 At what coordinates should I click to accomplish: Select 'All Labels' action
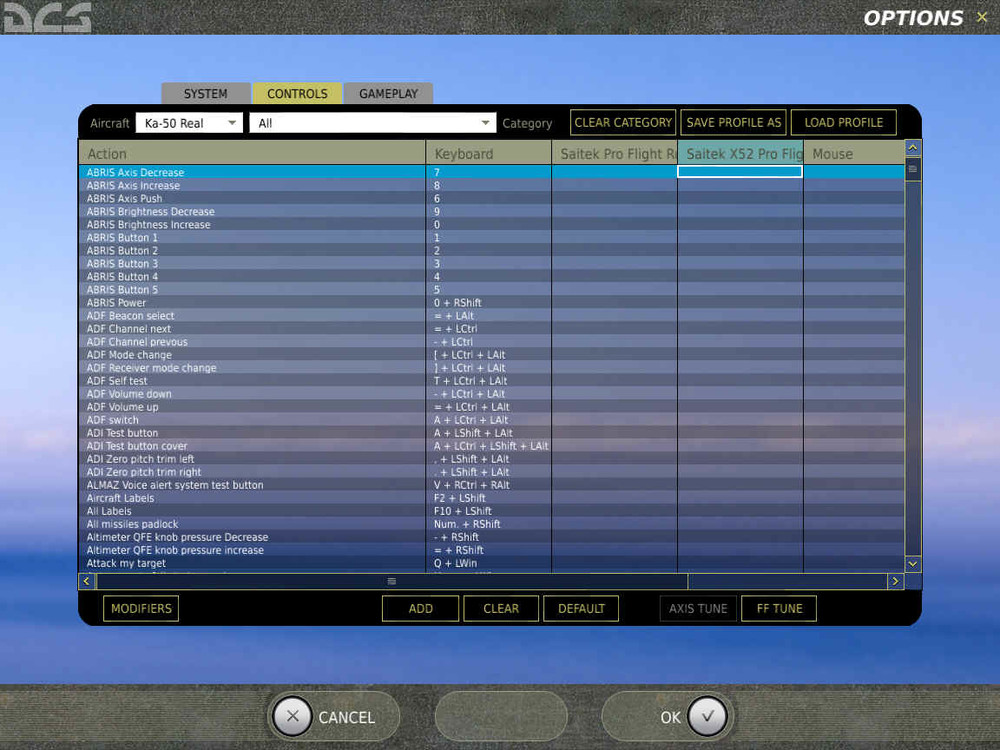pos(109,511)
